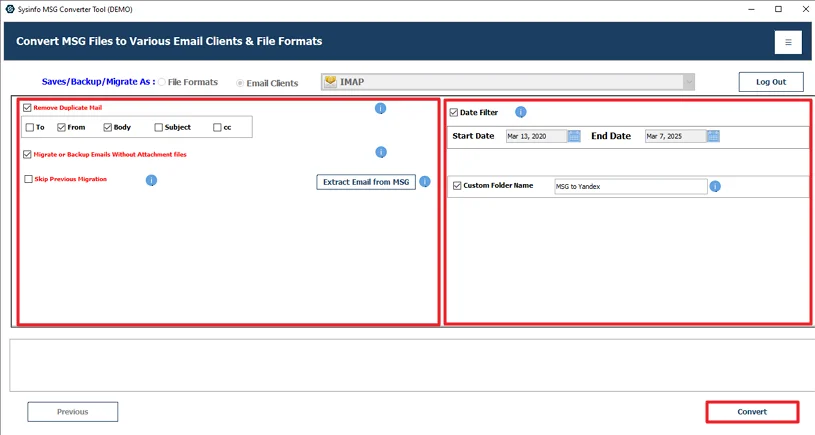Toggle the Date Filter checkbox
Screen dimensions: 815x435
[454, 112]
